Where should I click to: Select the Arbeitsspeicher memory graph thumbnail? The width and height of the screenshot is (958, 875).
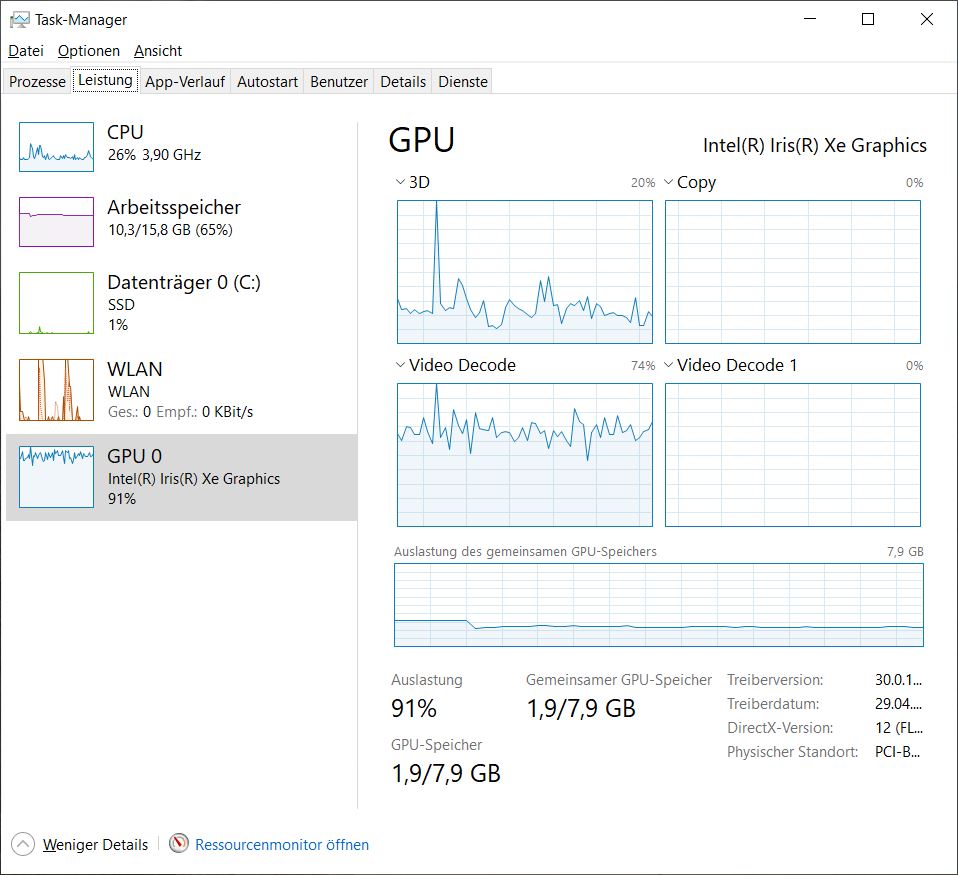click(56, 222)
